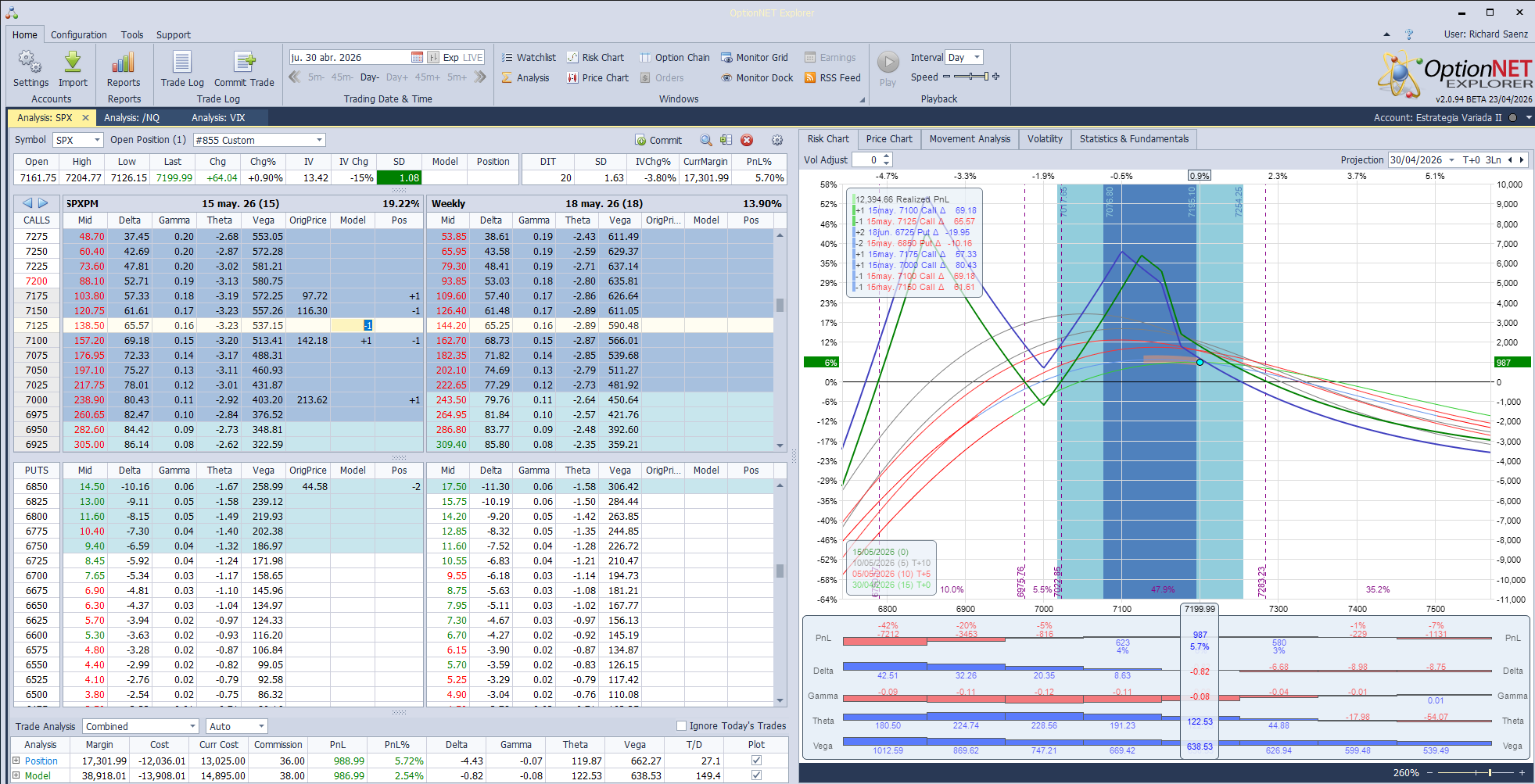Switch to the Volatility tab
Viewport: 1535px width, 784px height.
tap(1045, 139)
